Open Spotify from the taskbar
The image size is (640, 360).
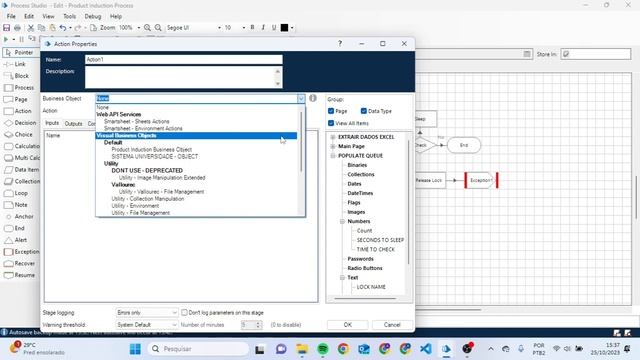pos(322,349)
